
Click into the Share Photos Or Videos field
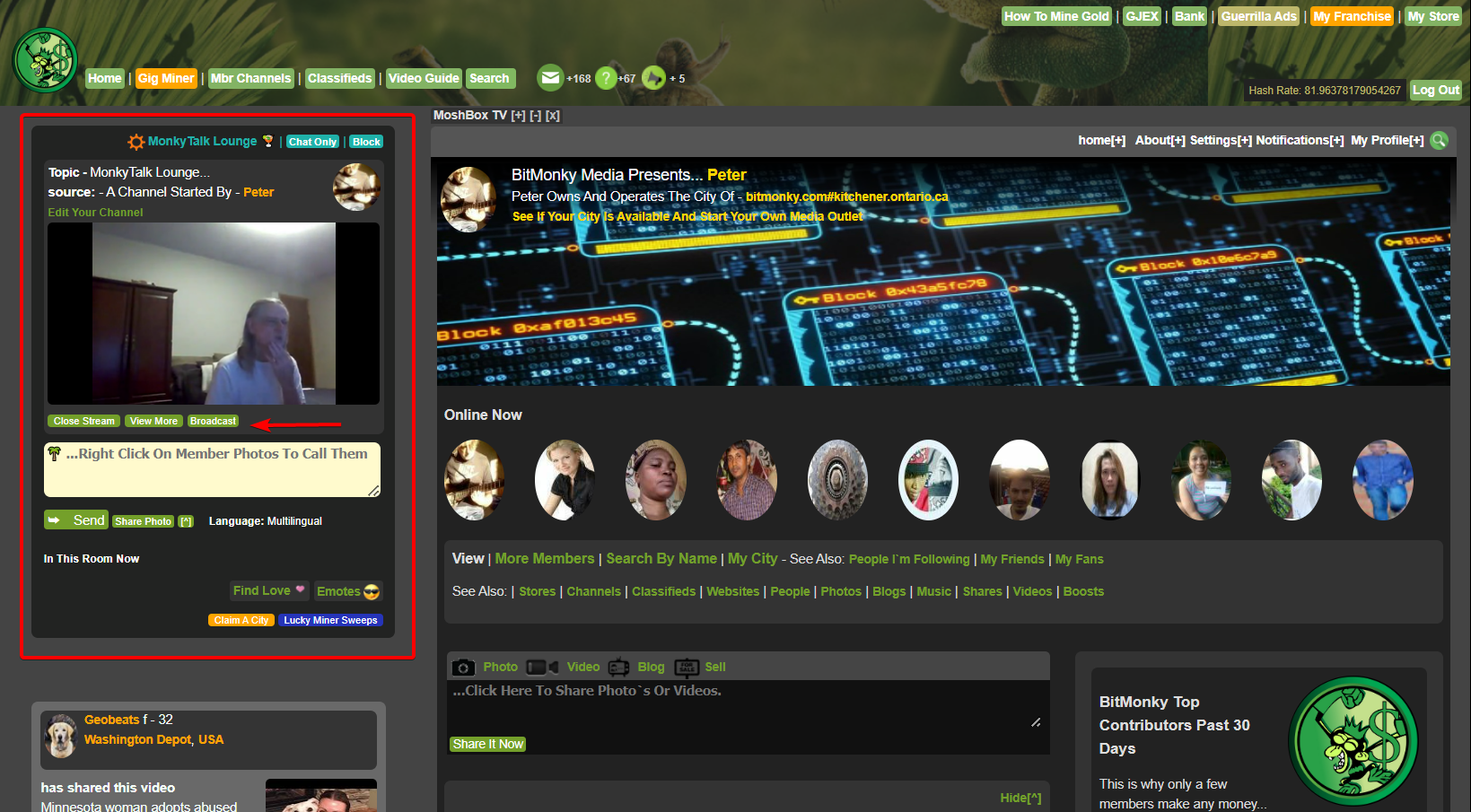pyautogui.click(x=748, y=705)
